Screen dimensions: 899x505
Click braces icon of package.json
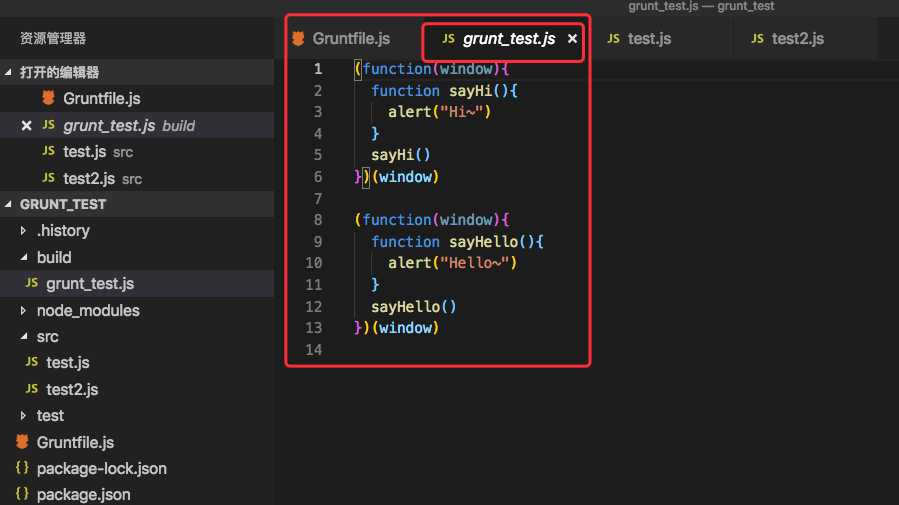pyautogui.click(x=22, y=494)
